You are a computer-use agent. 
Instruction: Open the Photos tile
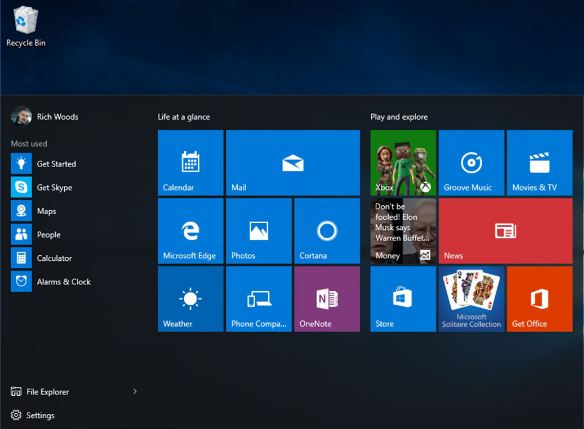pos(259,231)
